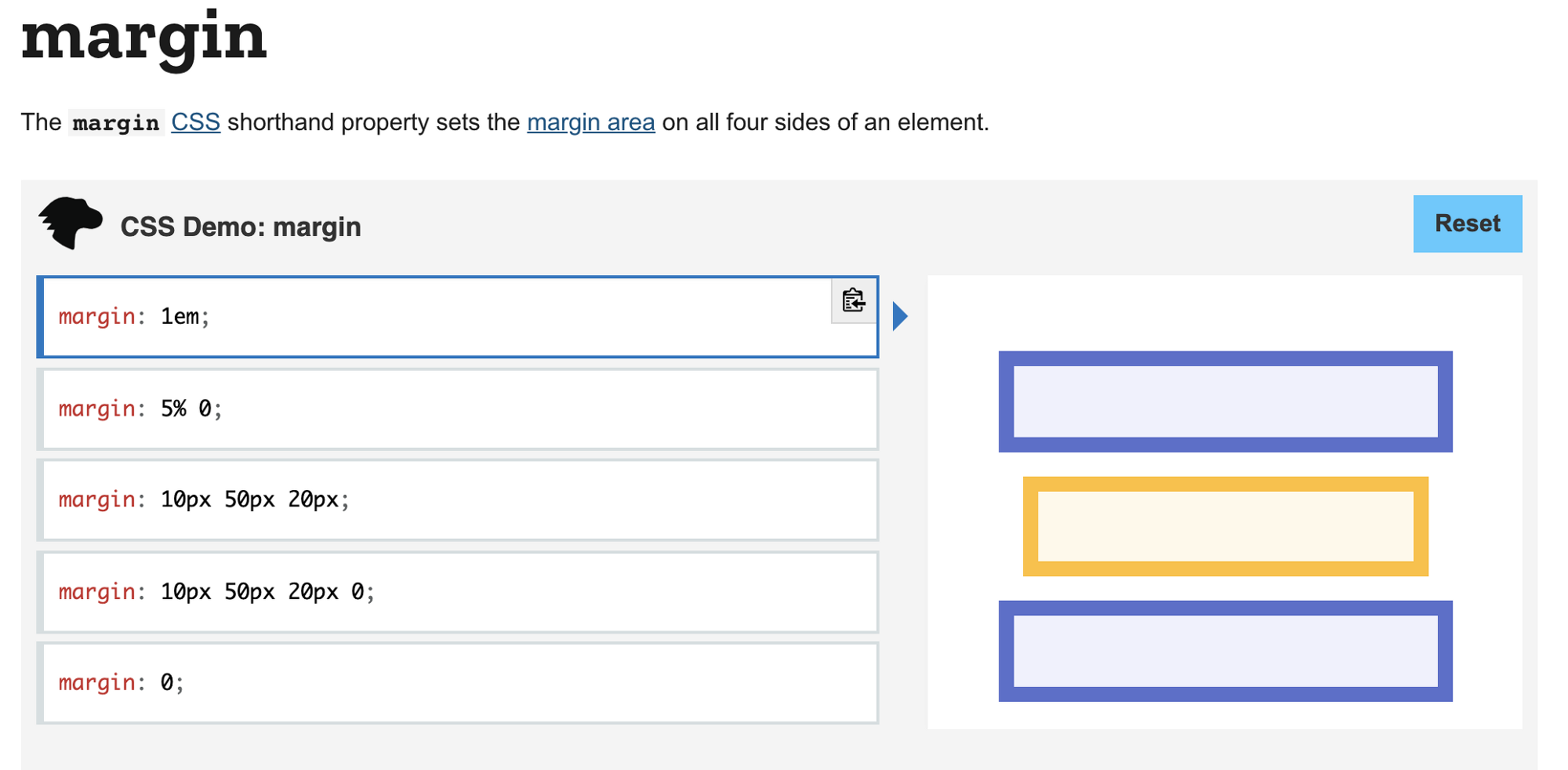Click the value '1em' in first example
Screen dimensions: 1568x770
point(180,317)
